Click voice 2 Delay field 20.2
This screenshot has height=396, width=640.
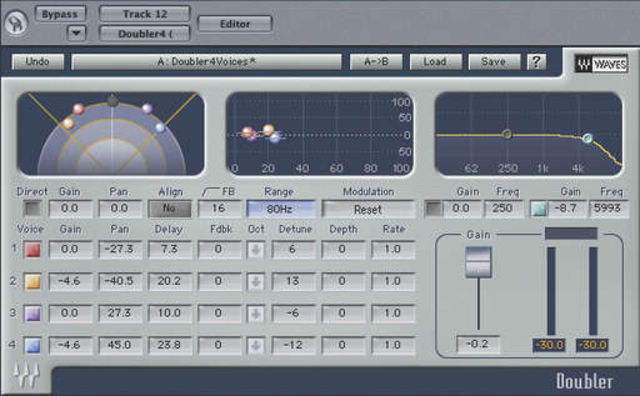170,281
